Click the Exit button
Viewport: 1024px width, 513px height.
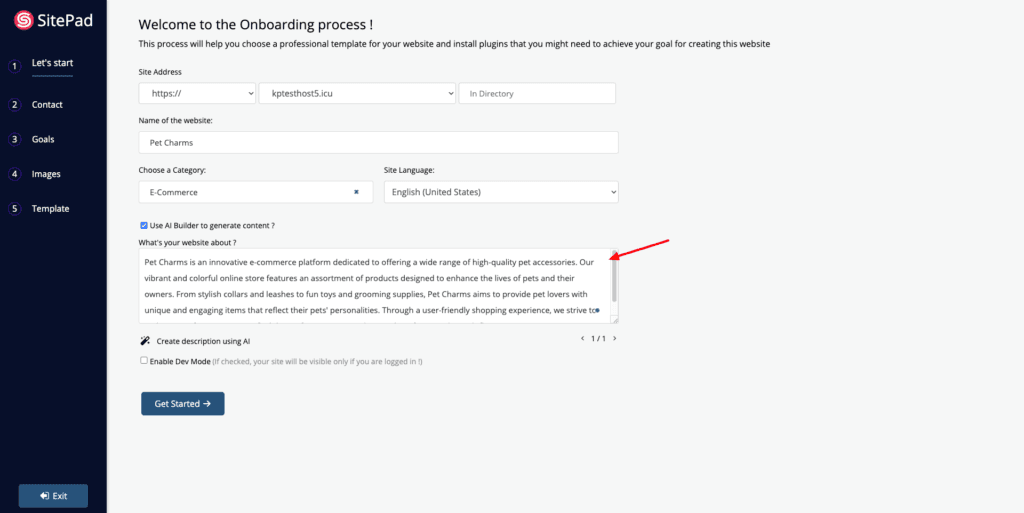click(54, 496)
